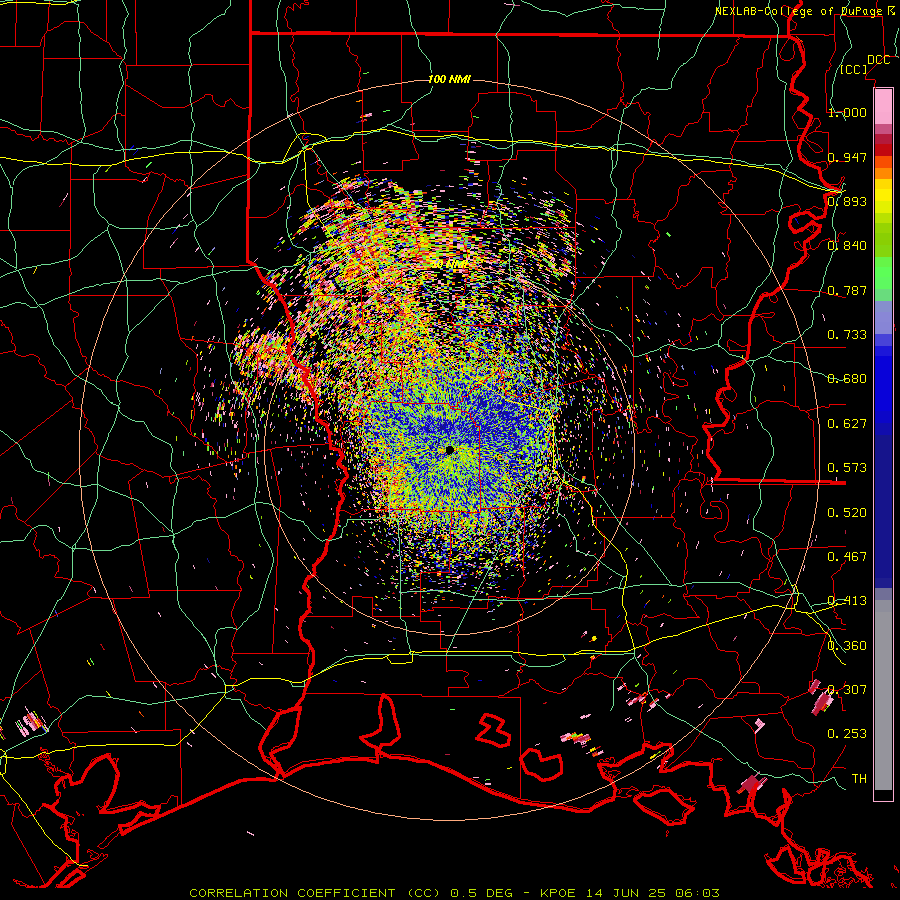The image size is (900, 900).
Task: Click the gray bottom segment of the color bar
Action: (x=883, y=695)
